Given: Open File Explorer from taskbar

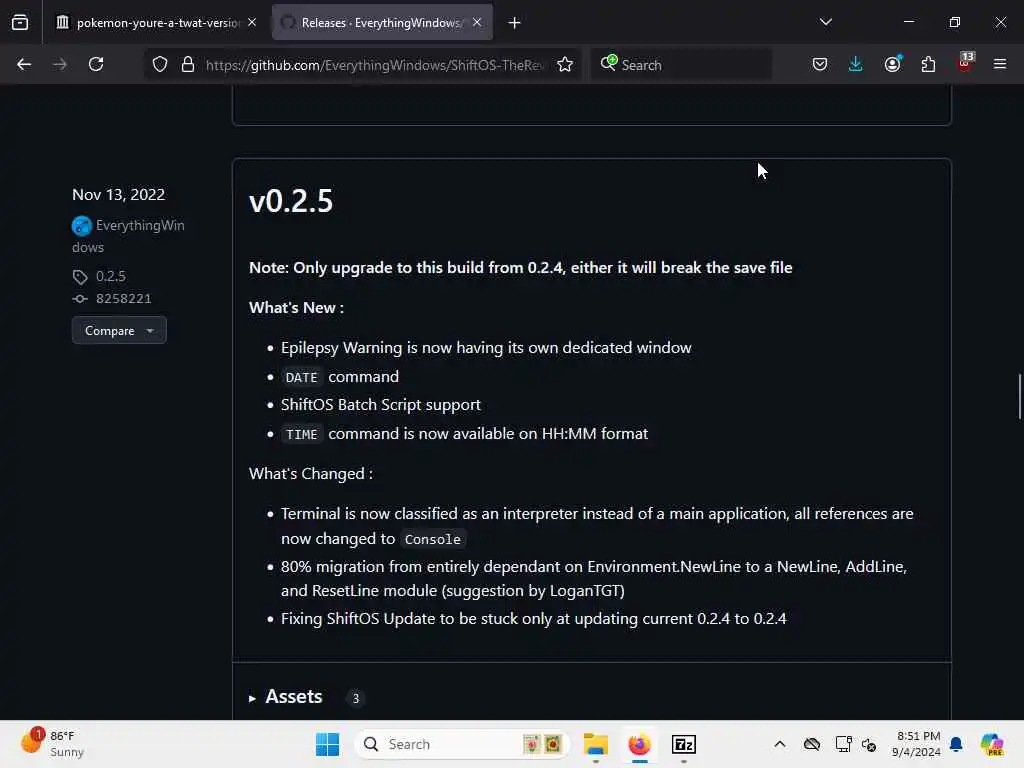Looking at the screenshot, I should 596,744.
